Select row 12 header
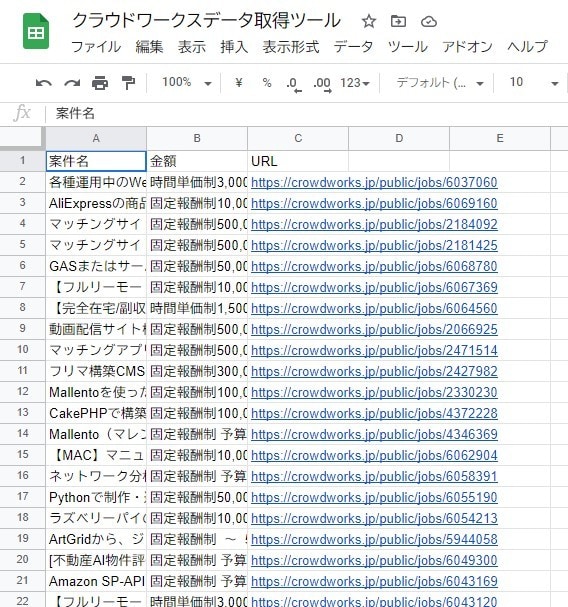The width and height of the screenshot is (568, 607). point(22,392)
